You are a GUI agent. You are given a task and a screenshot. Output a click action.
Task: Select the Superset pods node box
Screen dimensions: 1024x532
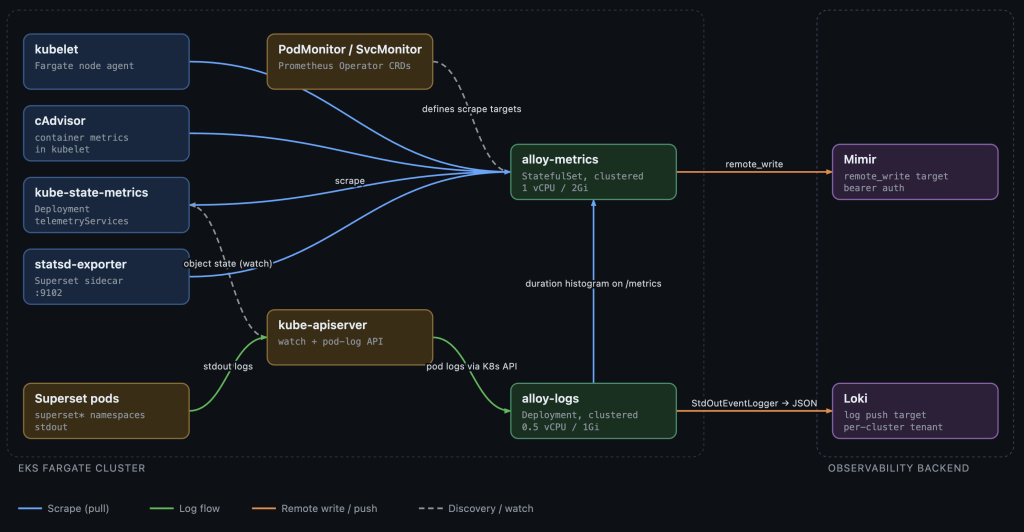(106, 411)
